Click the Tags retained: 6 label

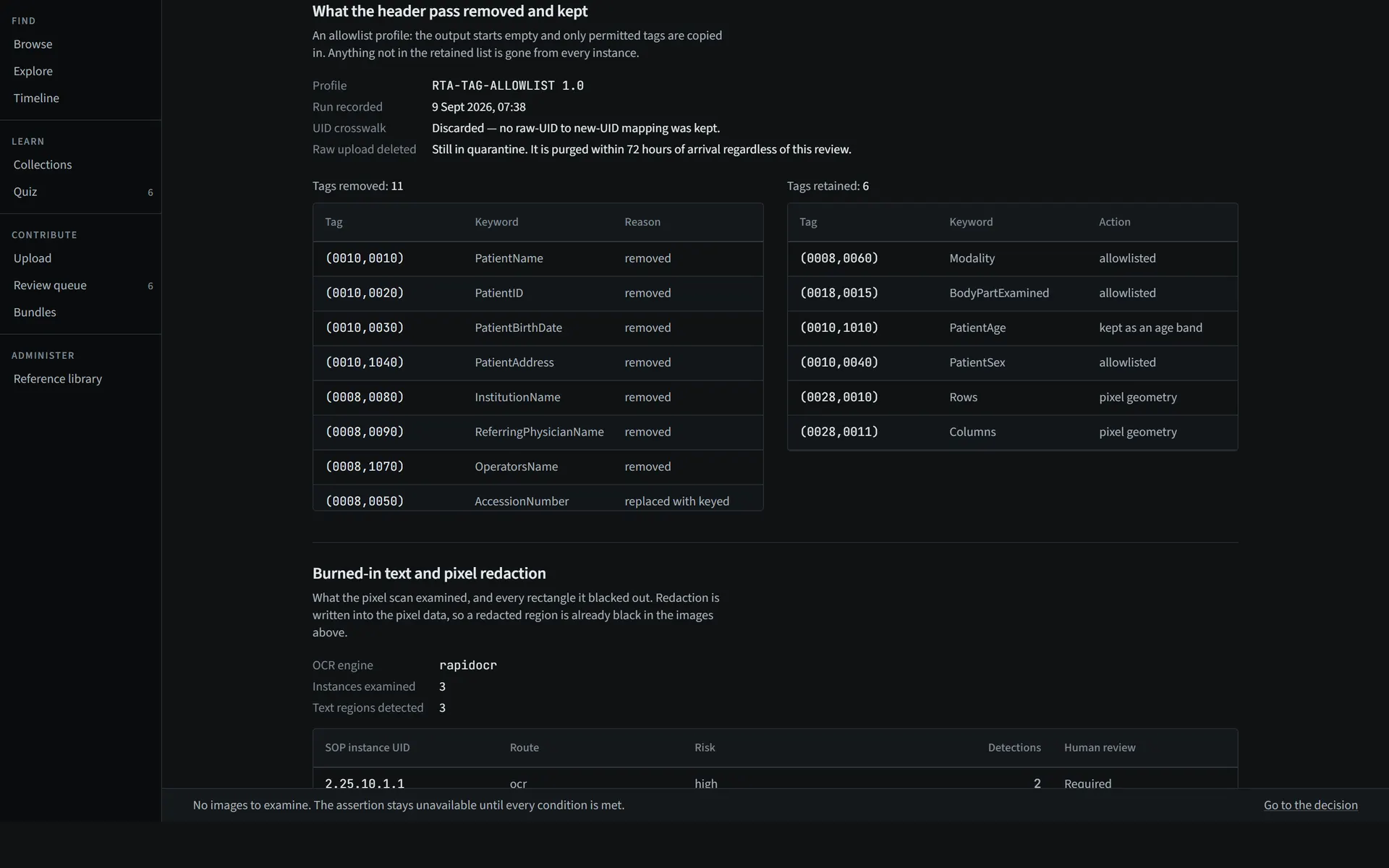click(828, 186)
